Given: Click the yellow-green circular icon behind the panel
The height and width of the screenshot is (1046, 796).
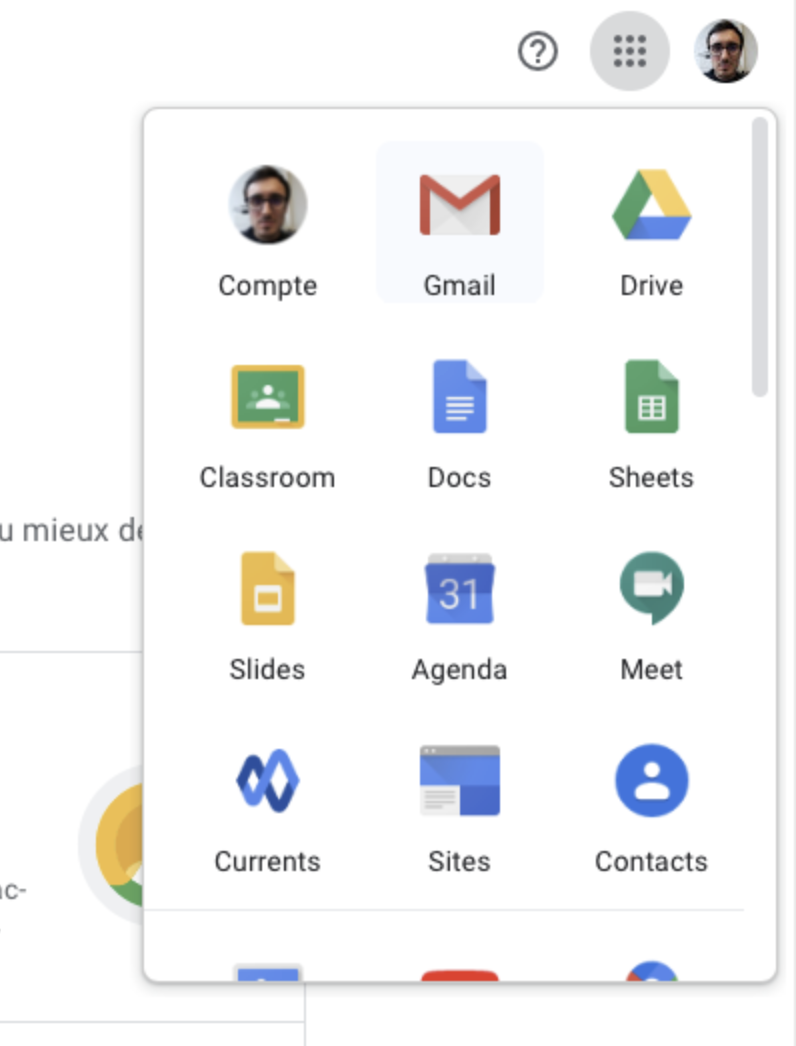Looking at the screenshot, I should click(x=119, y=845).
